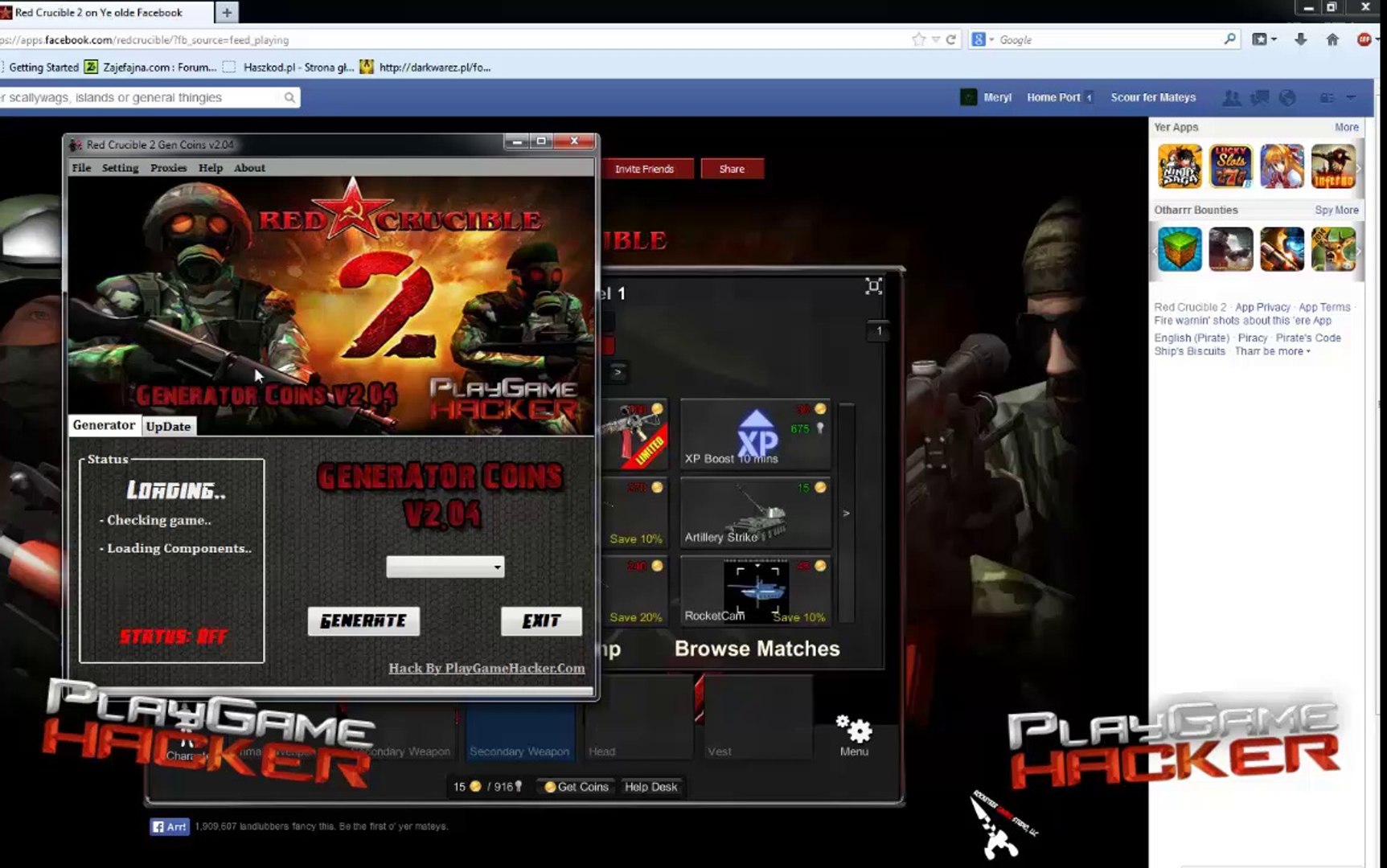Open the darkwarez.pl bookmark
1387x868 pixels.
click(x=425, y=68)
